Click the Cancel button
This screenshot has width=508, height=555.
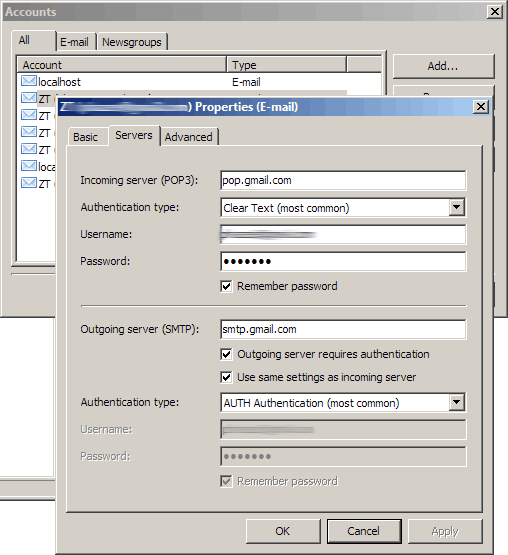point(364,531)
